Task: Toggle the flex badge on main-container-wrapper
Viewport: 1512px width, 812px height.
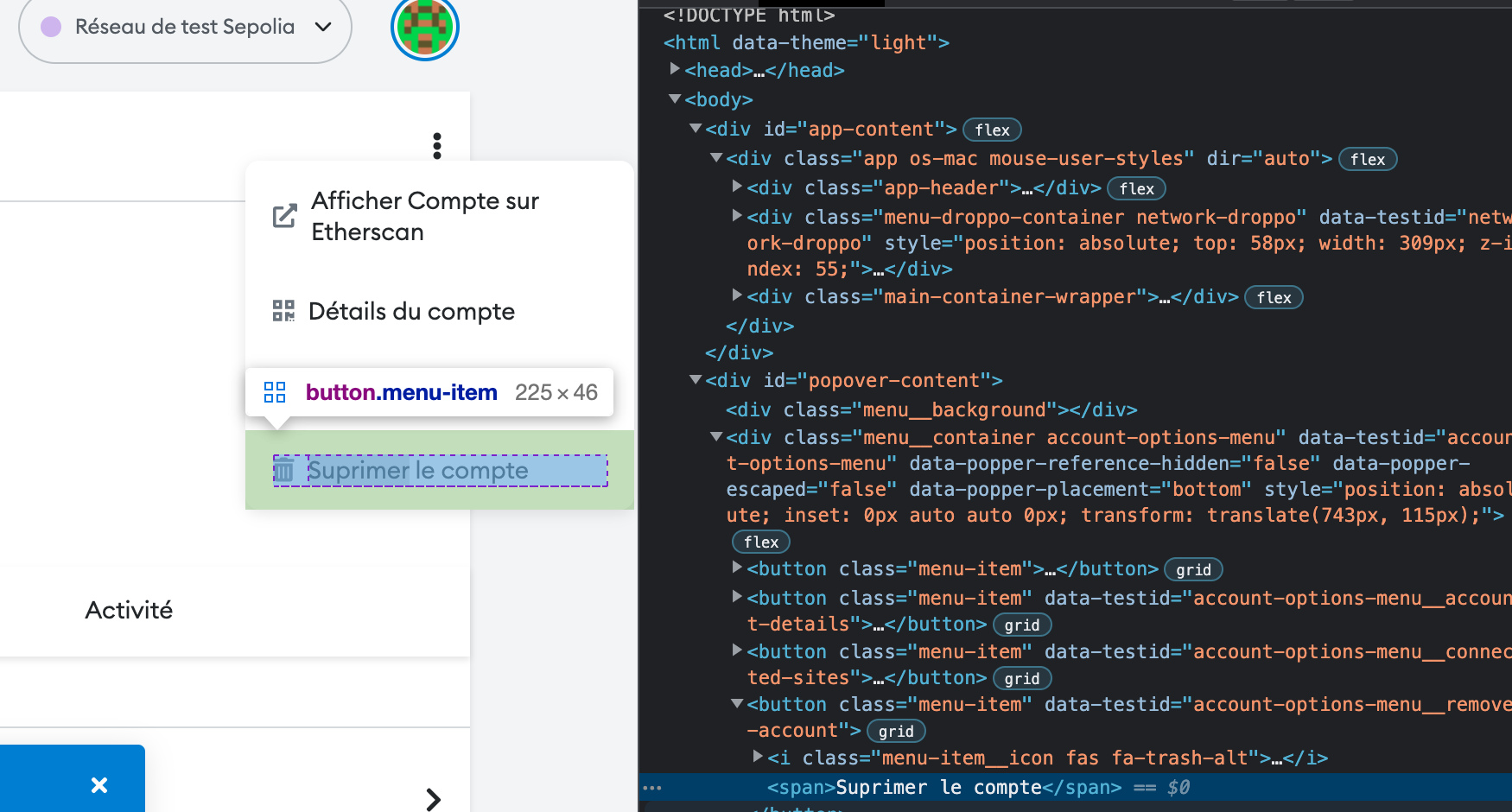Action: pyautogui.click(x=1274, y=297)
